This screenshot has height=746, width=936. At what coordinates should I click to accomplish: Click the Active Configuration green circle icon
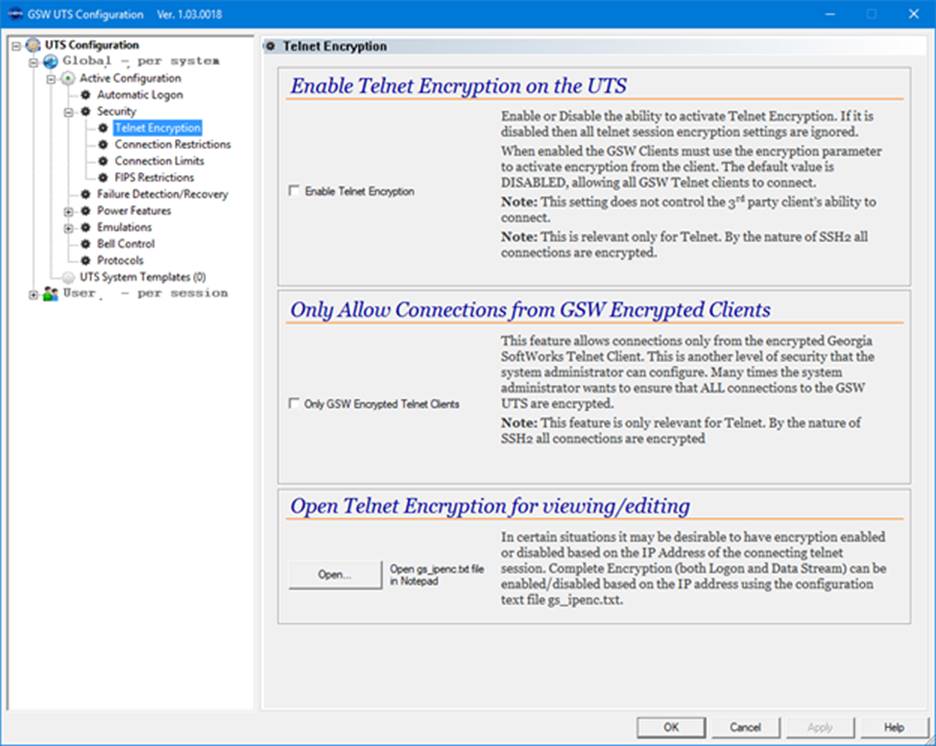(68, 78)
